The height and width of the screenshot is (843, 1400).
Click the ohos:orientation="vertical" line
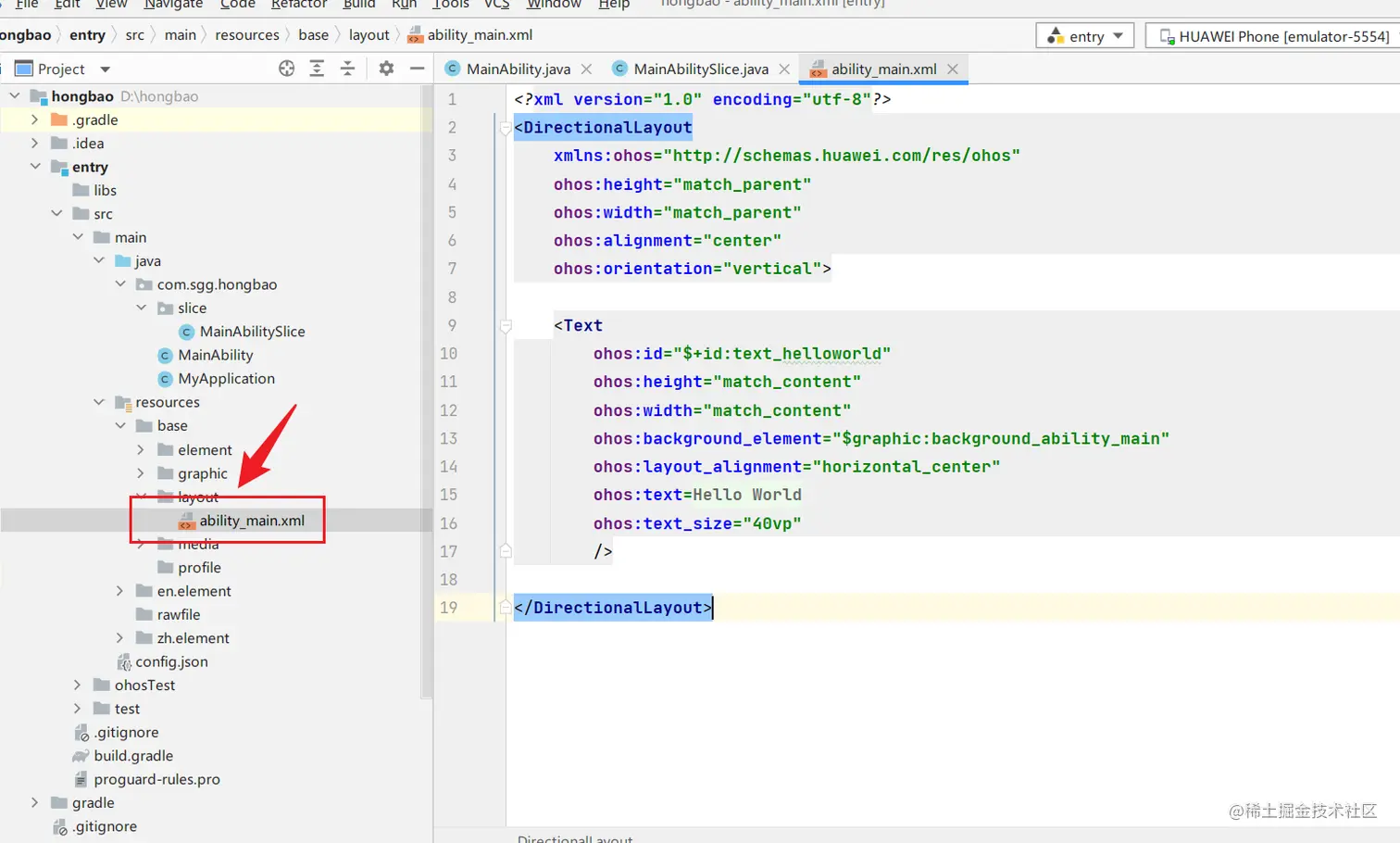click(692, 269)
